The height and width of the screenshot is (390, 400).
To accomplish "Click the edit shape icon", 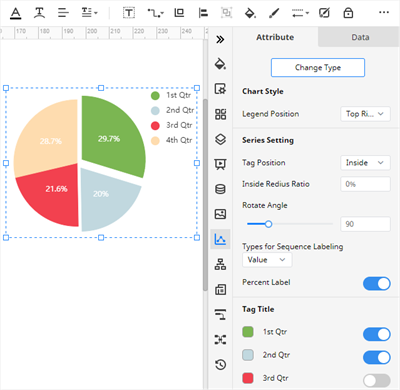I will click(324, 13).
